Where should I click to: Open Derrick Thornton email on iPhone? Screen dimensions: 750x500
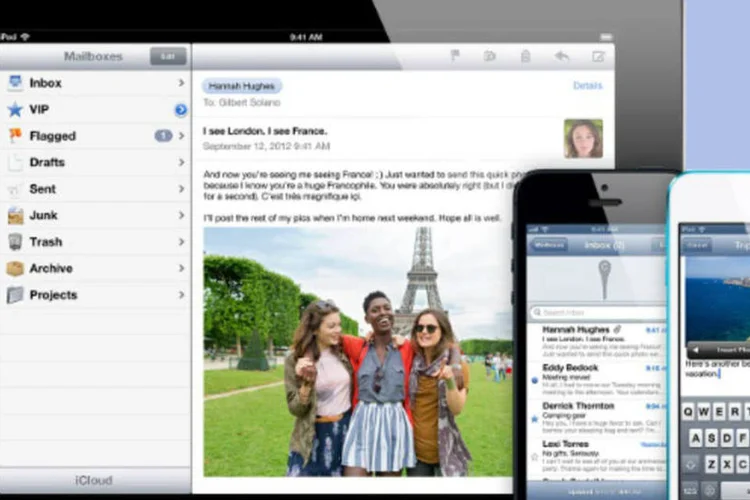[x=597, y=418]
